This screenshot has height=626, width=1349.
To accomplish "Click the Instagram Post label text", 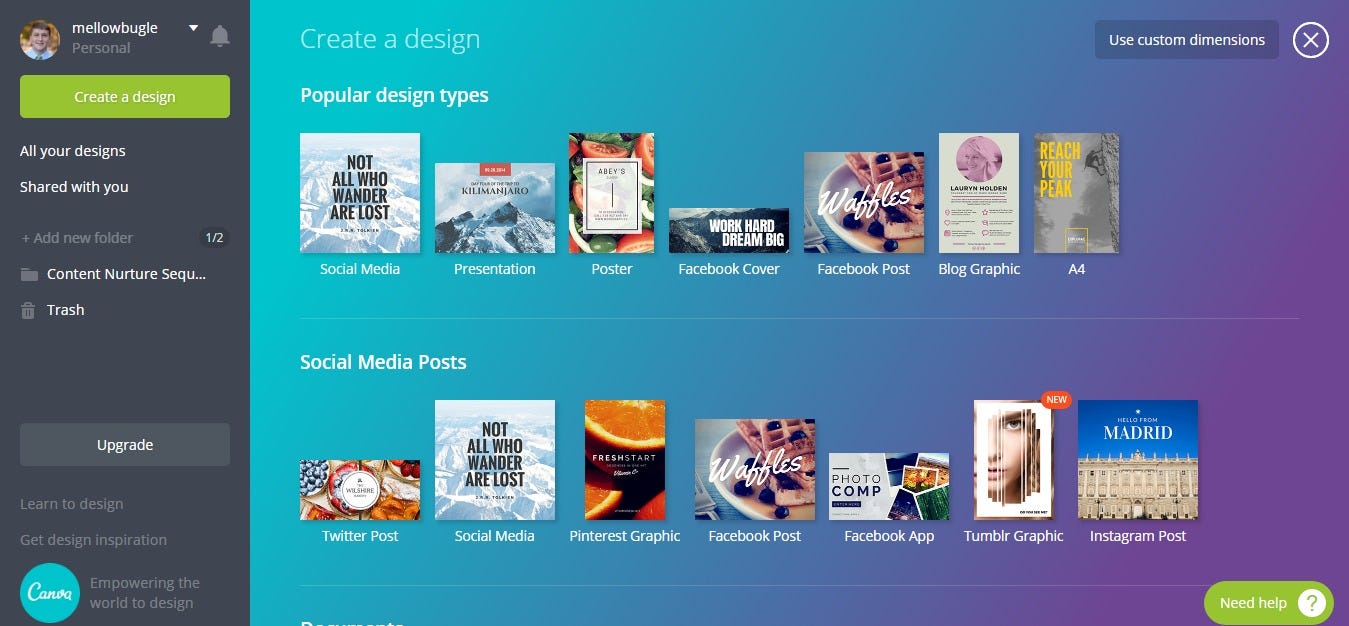I will [1138, 536].
